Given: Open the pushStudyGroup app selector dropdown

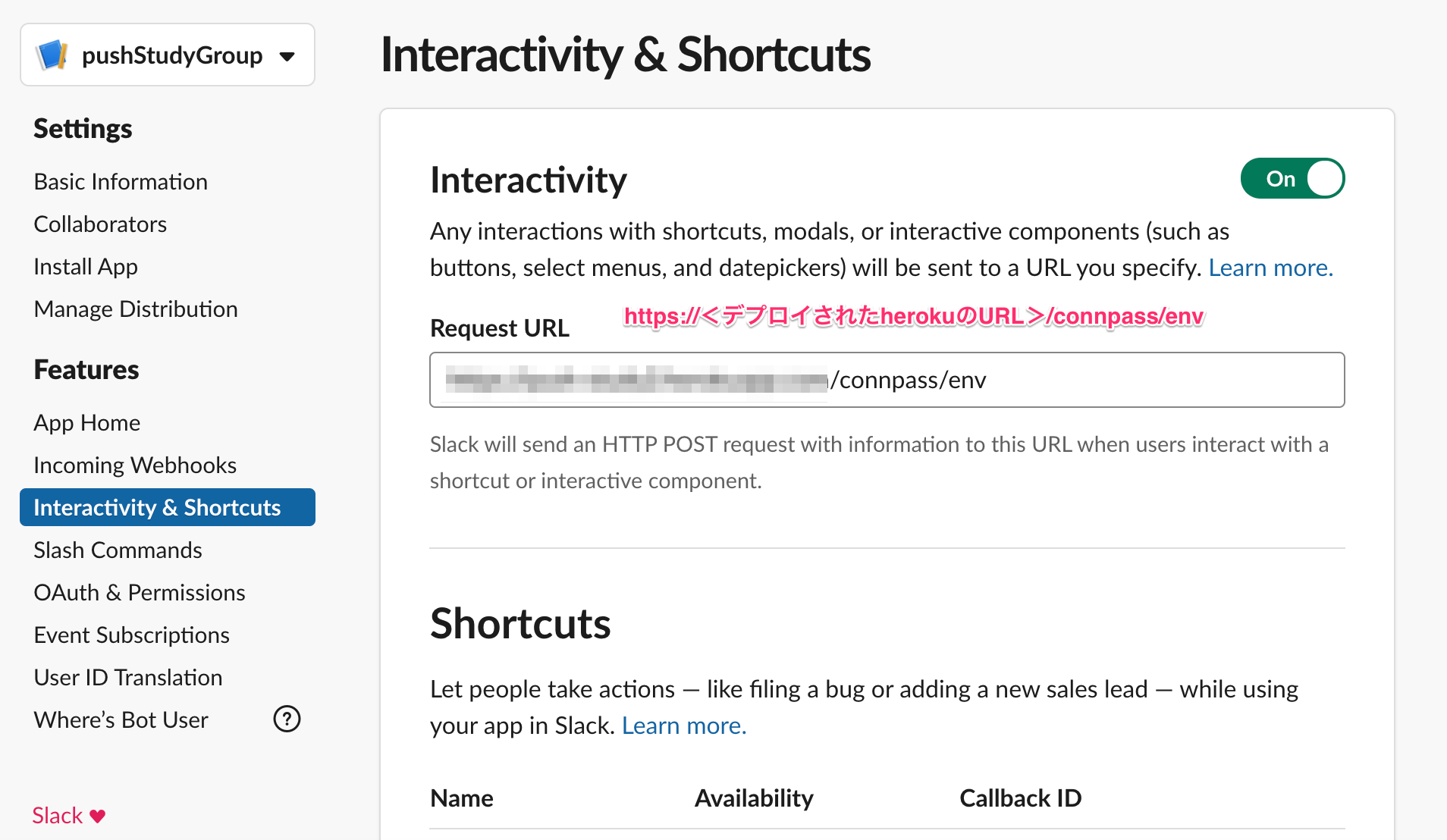Looking at the screenshot, I should click(168, 55).
